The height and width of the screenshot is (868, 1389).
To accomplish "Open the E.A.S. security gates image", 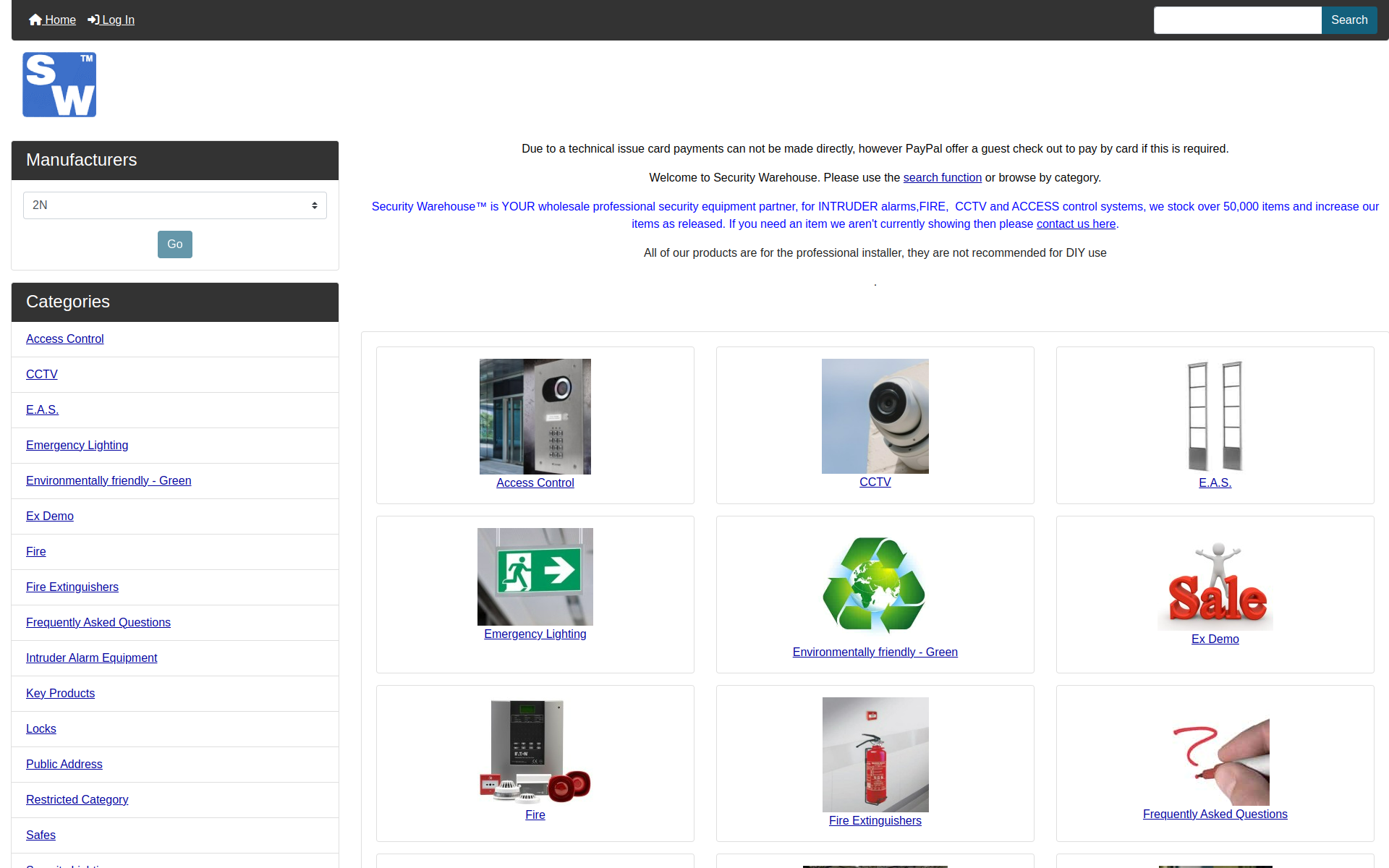I will pos(1215,417).
